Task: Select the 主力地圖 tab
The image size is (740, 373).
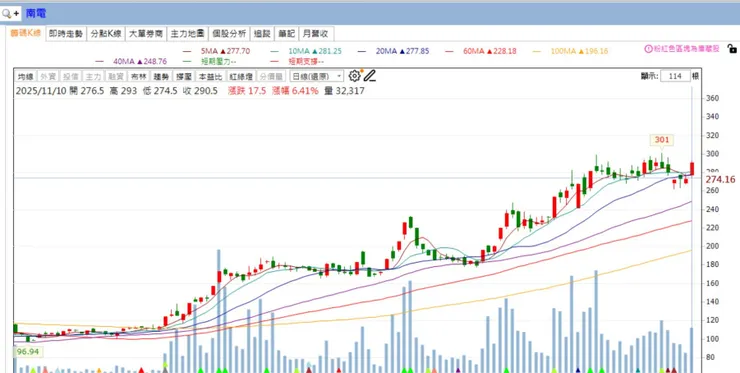Action: pyautogui.click(x=187, y=34)
